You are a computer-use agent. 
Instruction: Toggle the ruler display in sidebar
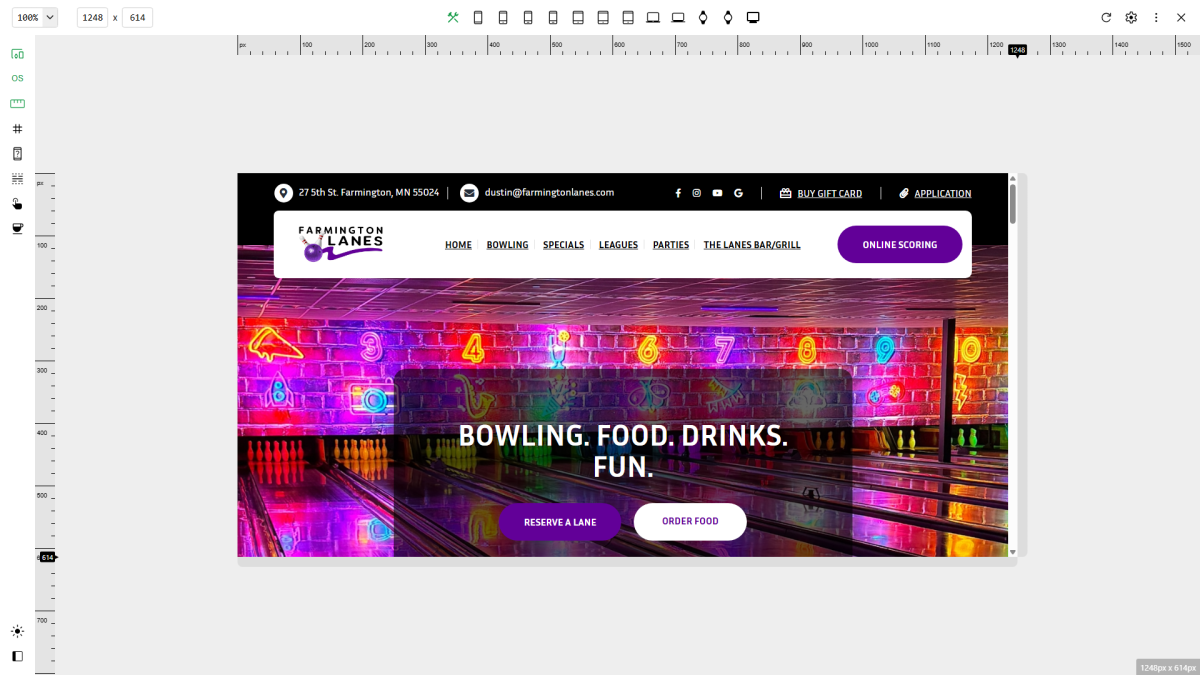[17, 103]
